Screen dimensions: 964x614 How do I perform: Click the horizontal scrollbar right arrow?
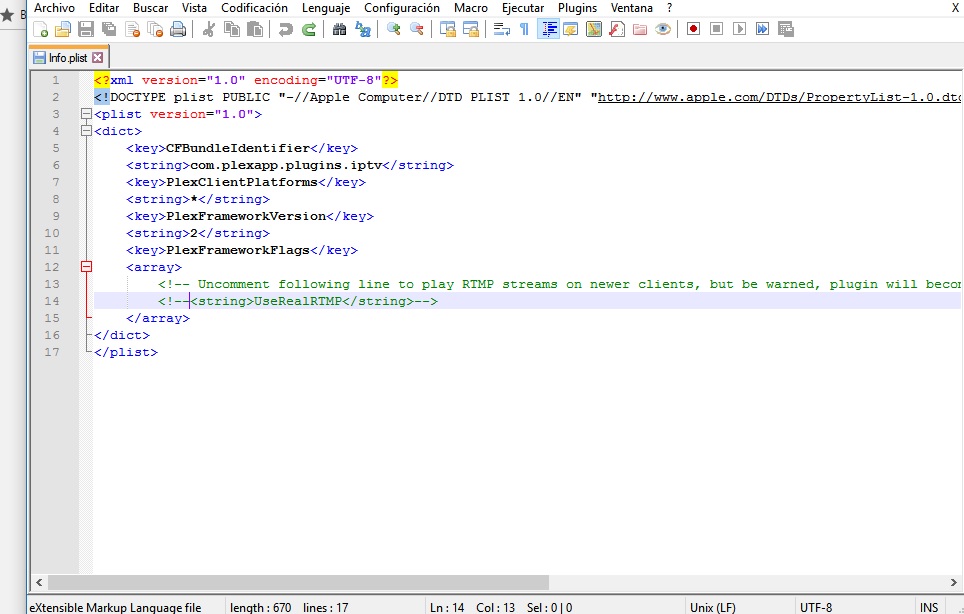[954, 581]
